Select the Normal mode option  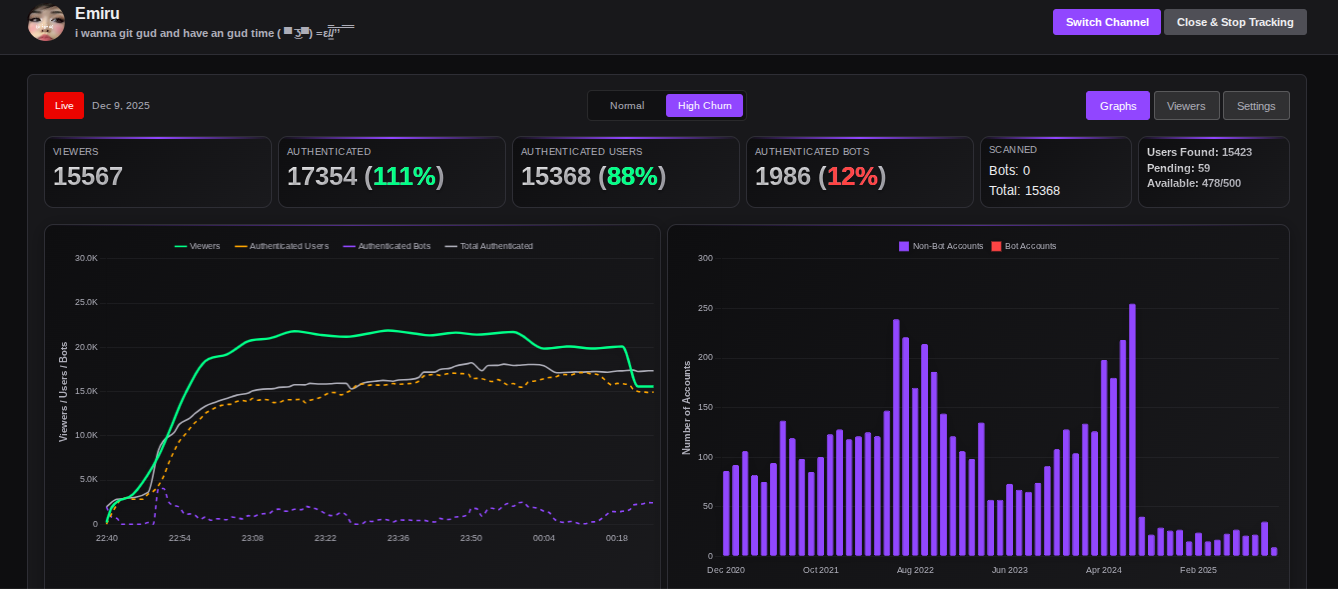[627, 106]
